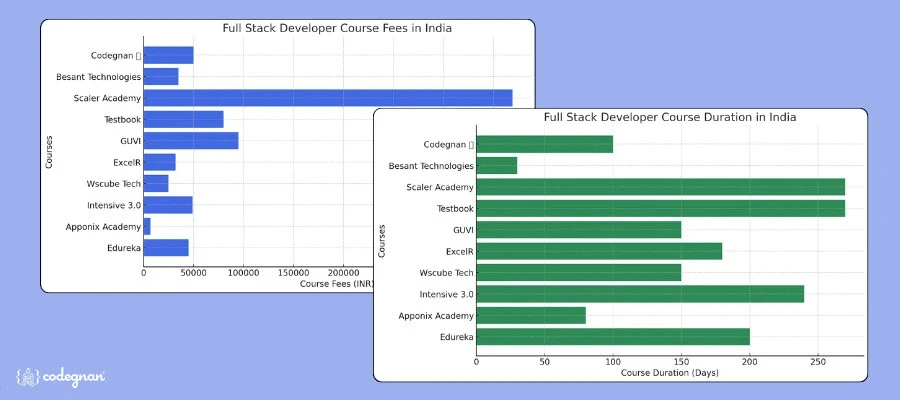
Task: Select the green Edureka duration bar
Action: tap(613, 337)
